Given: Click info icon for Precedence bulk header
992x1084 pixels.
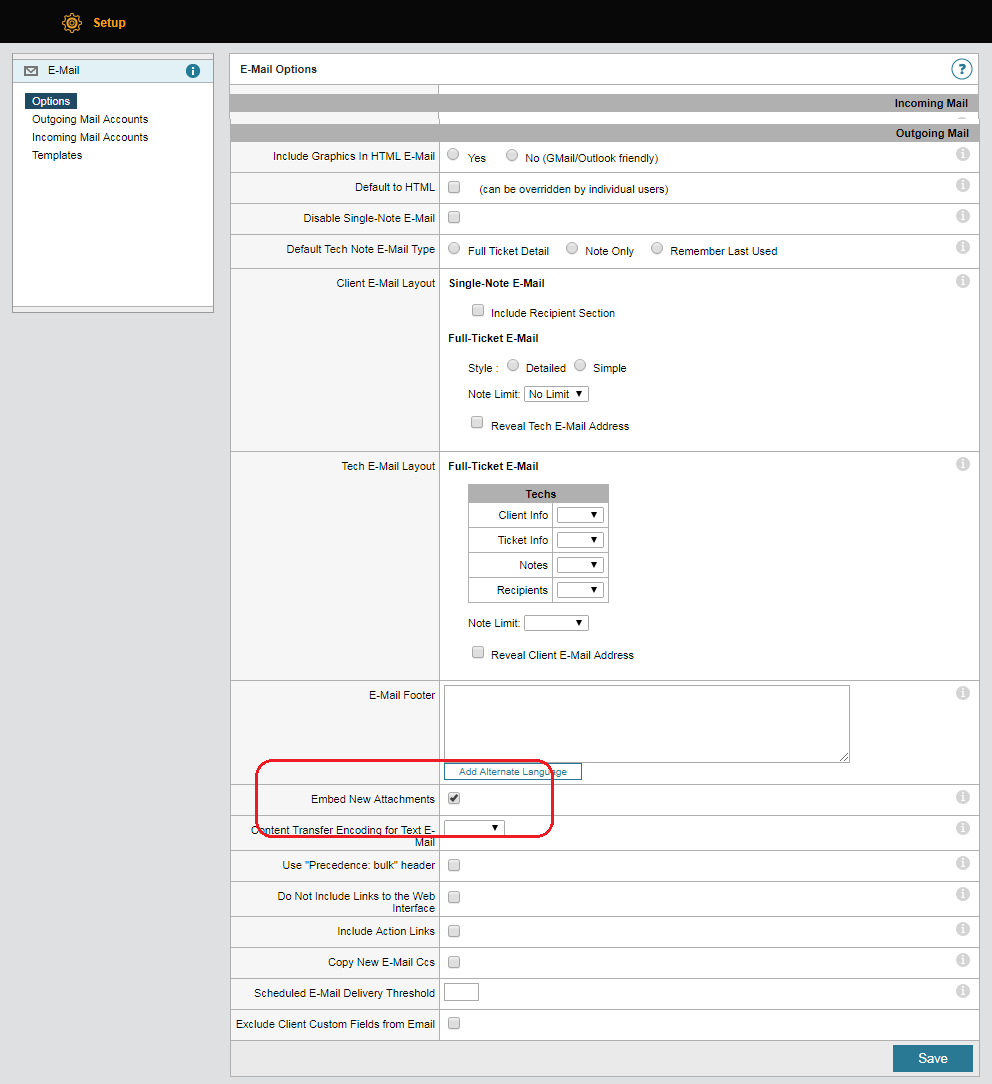Looking at the screenshot, I should pos(962,863).
